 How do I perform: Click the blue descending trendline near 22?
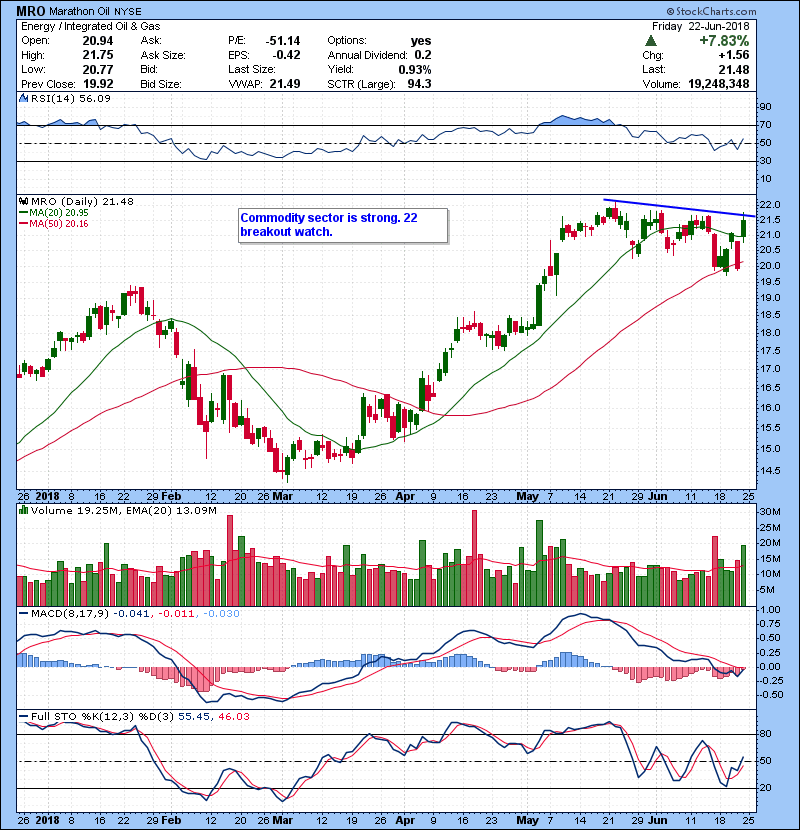679,208
